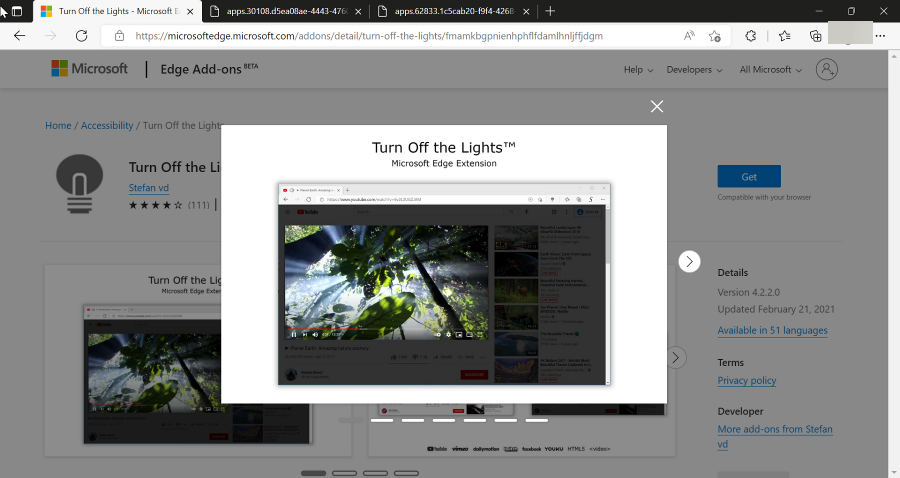Open the Favorites list

click(x=785, y=36)
